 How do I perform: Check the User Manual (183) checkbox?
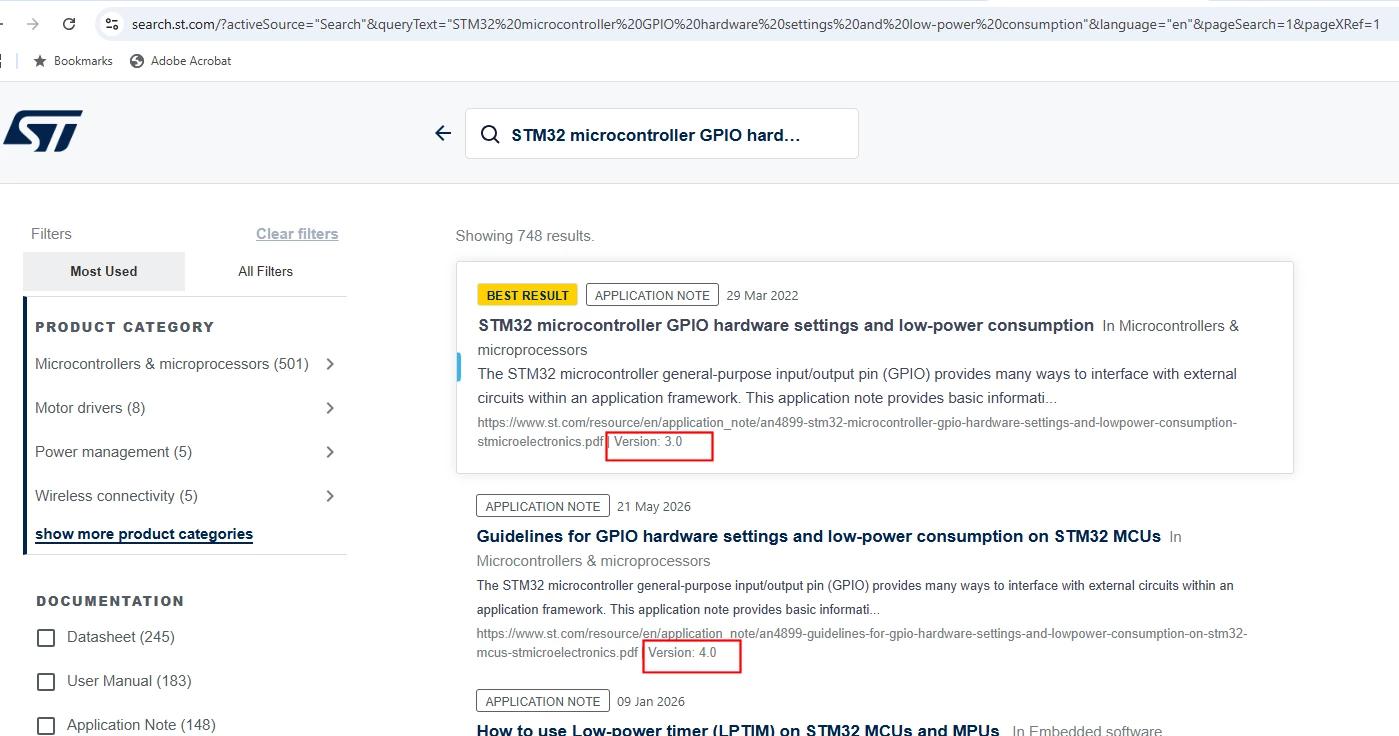(x=46, y=682)
